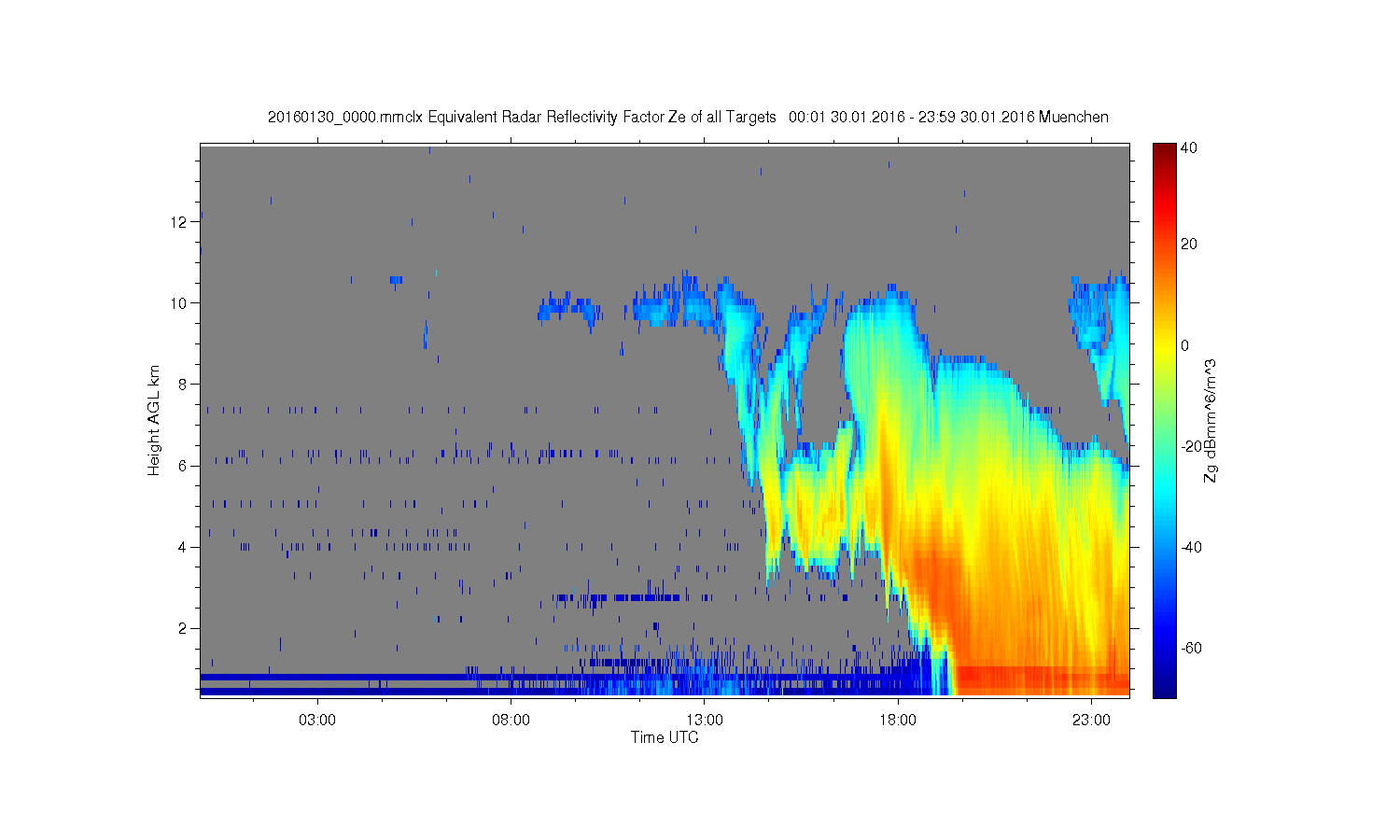
Task: Click the colorbar value 40
Action: [x=1189, y=147]
